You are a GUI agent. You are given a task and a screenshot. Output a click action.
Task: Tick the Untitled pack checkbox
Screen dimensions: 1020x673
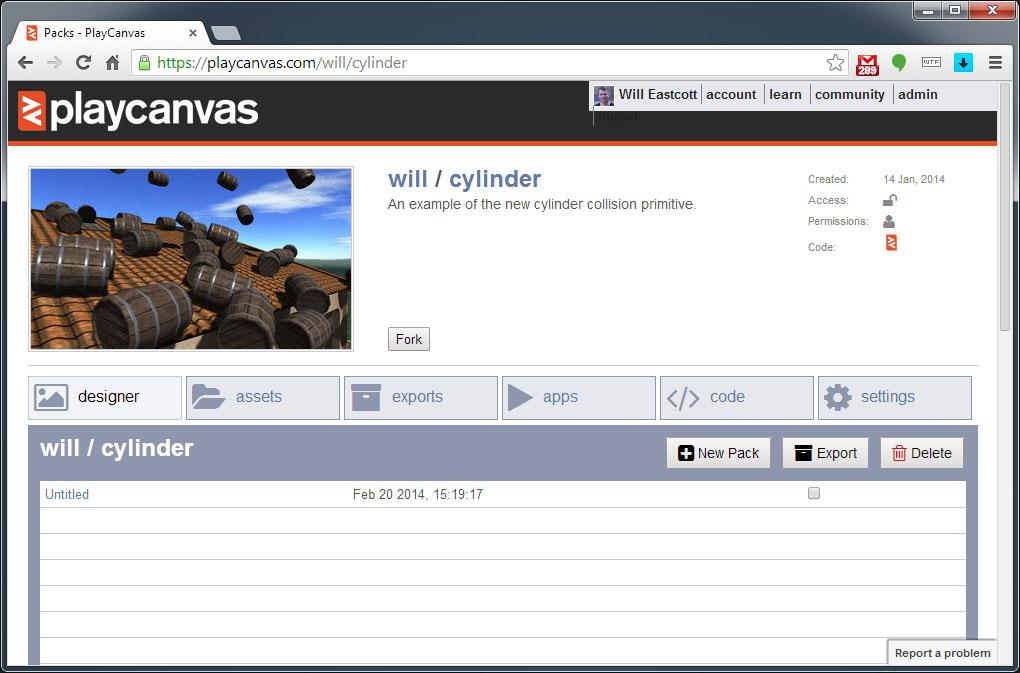(x=814, y=493)
